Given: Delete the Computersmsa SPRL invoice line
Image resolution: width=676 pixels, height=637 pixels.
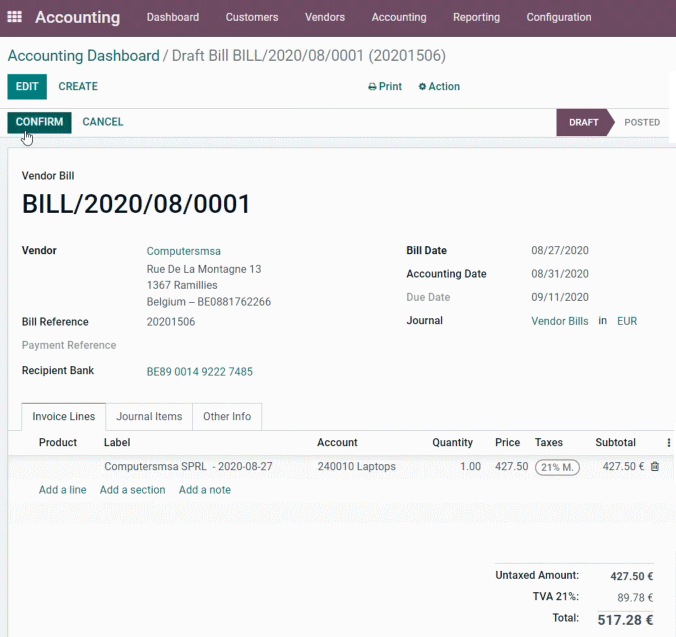Looking at the screenshot, I should coord(654,466).
